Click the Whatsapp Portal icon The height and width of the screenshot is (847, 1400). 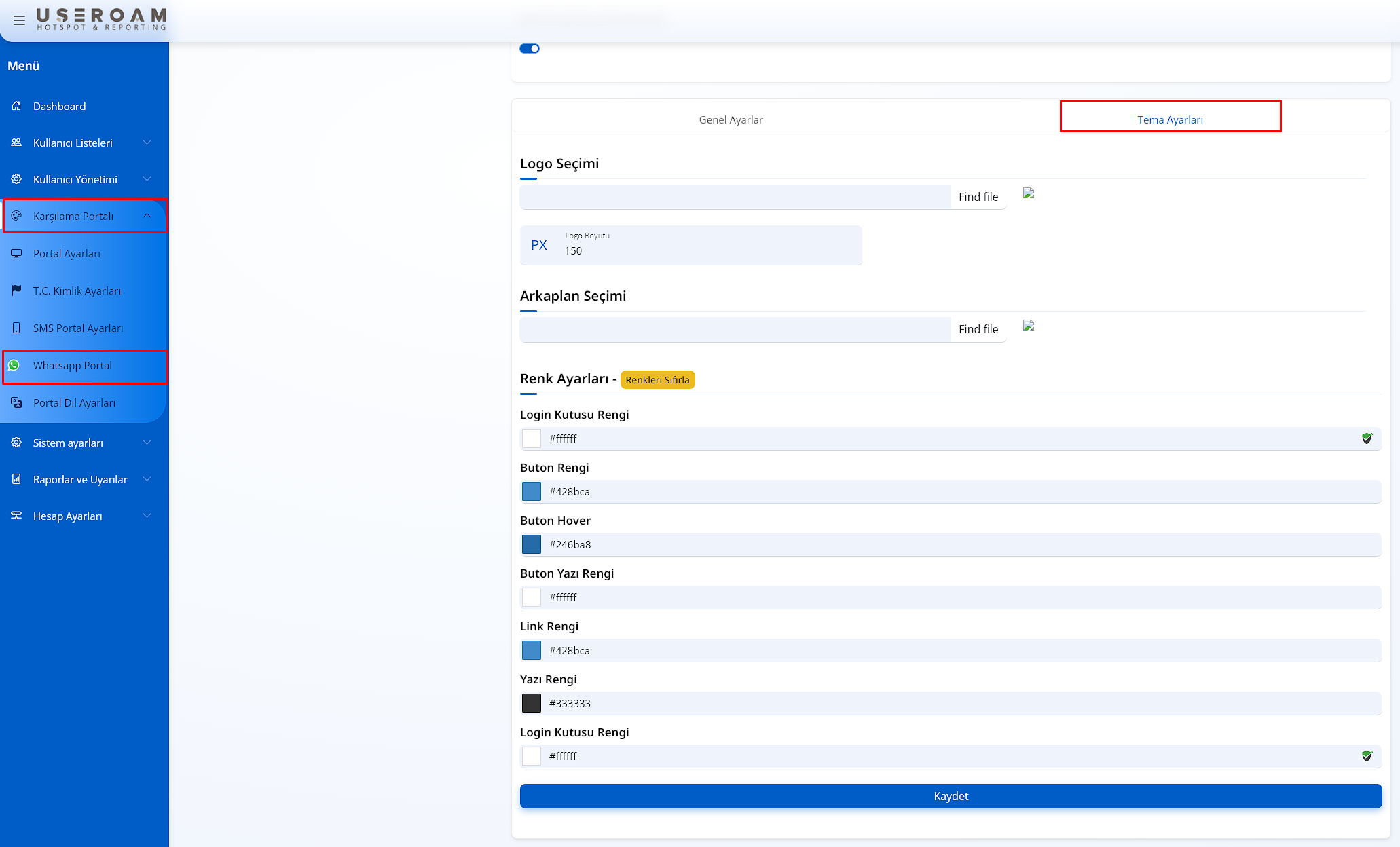[14, 365]
